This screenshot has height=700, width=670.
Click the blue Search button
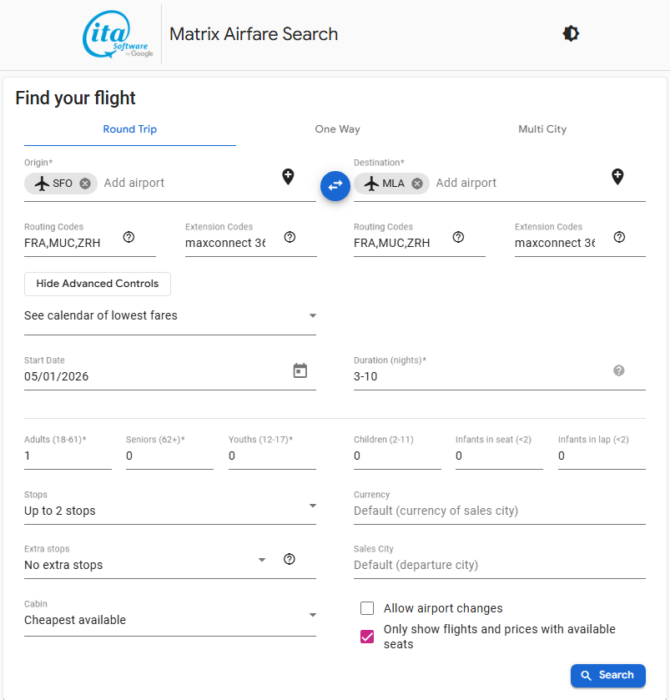point(607,675)
